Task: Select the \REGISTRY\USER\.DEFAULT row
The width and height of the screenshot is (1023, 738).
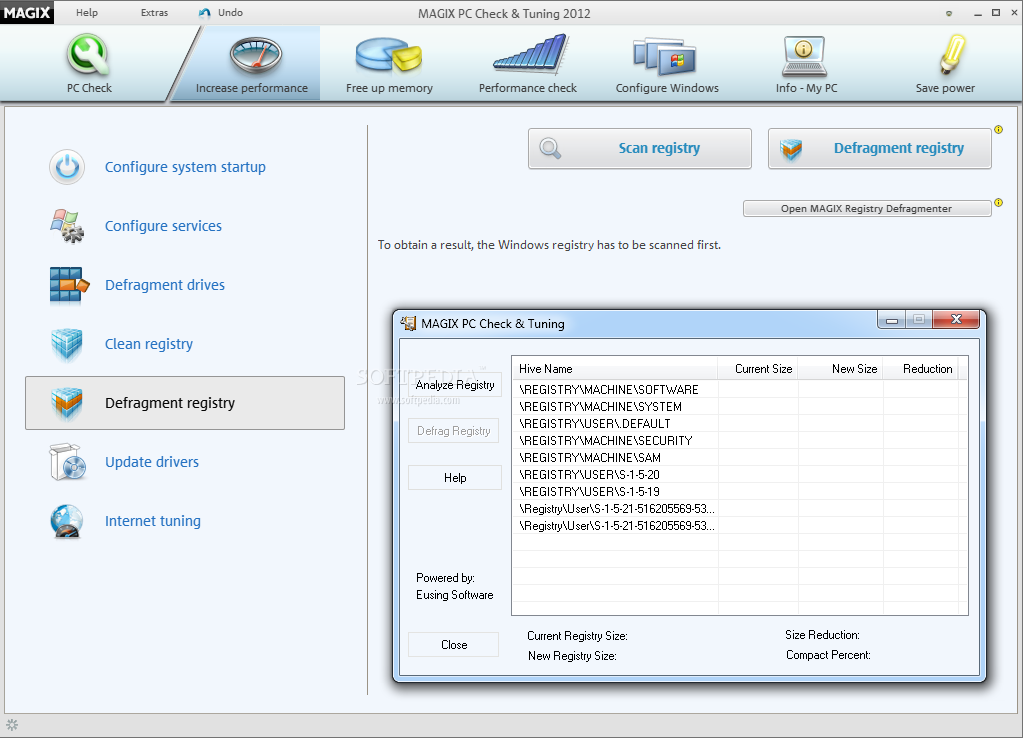Action: [x=739, y=423]
